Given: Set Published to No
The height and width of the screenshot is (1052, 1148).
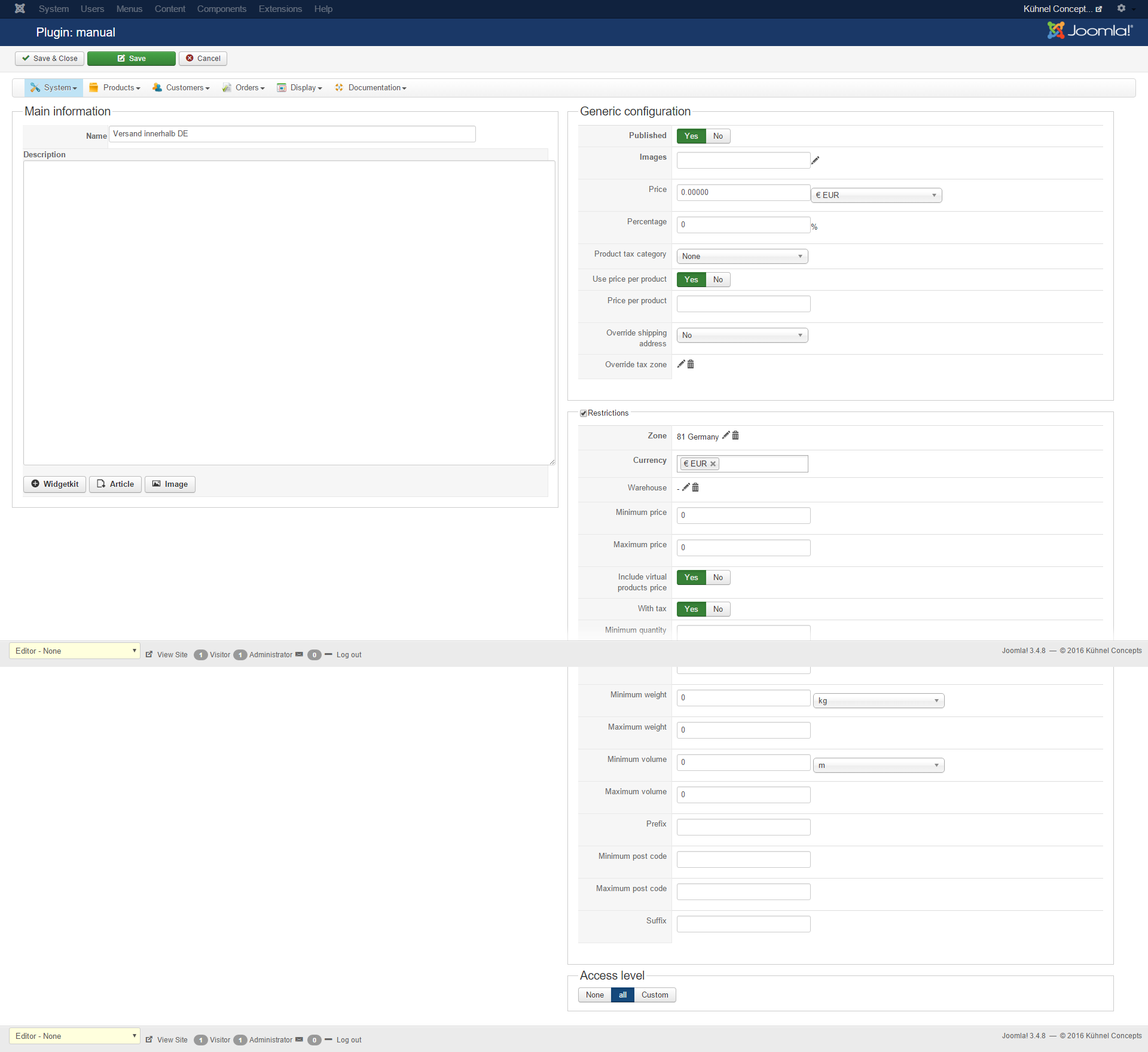Looking at the screenshot, I should coord(717,136).
